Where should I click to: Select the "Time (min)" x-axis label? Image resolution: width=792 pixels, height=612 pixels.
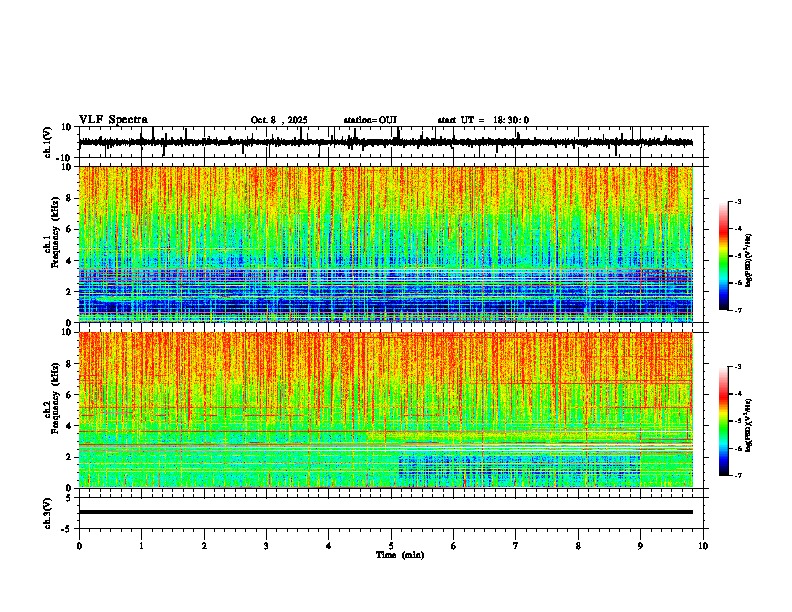pyautogui.click(x=400, y=555)
